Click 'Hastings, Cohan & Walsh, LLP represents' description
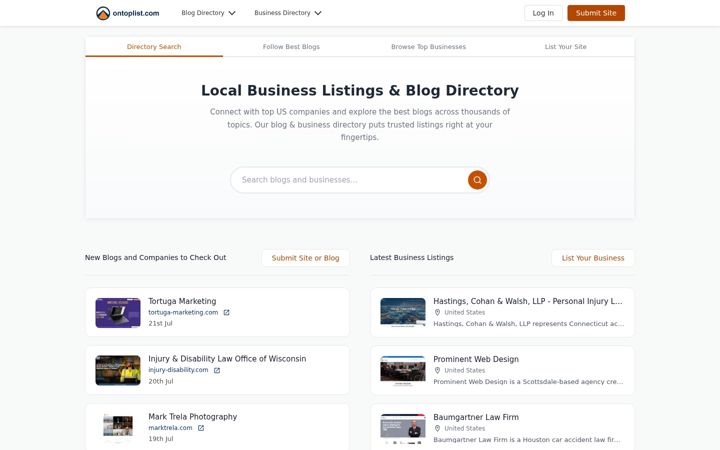Image resolution: width=720 pixels, height=450 pixels. tap(529, 324)
